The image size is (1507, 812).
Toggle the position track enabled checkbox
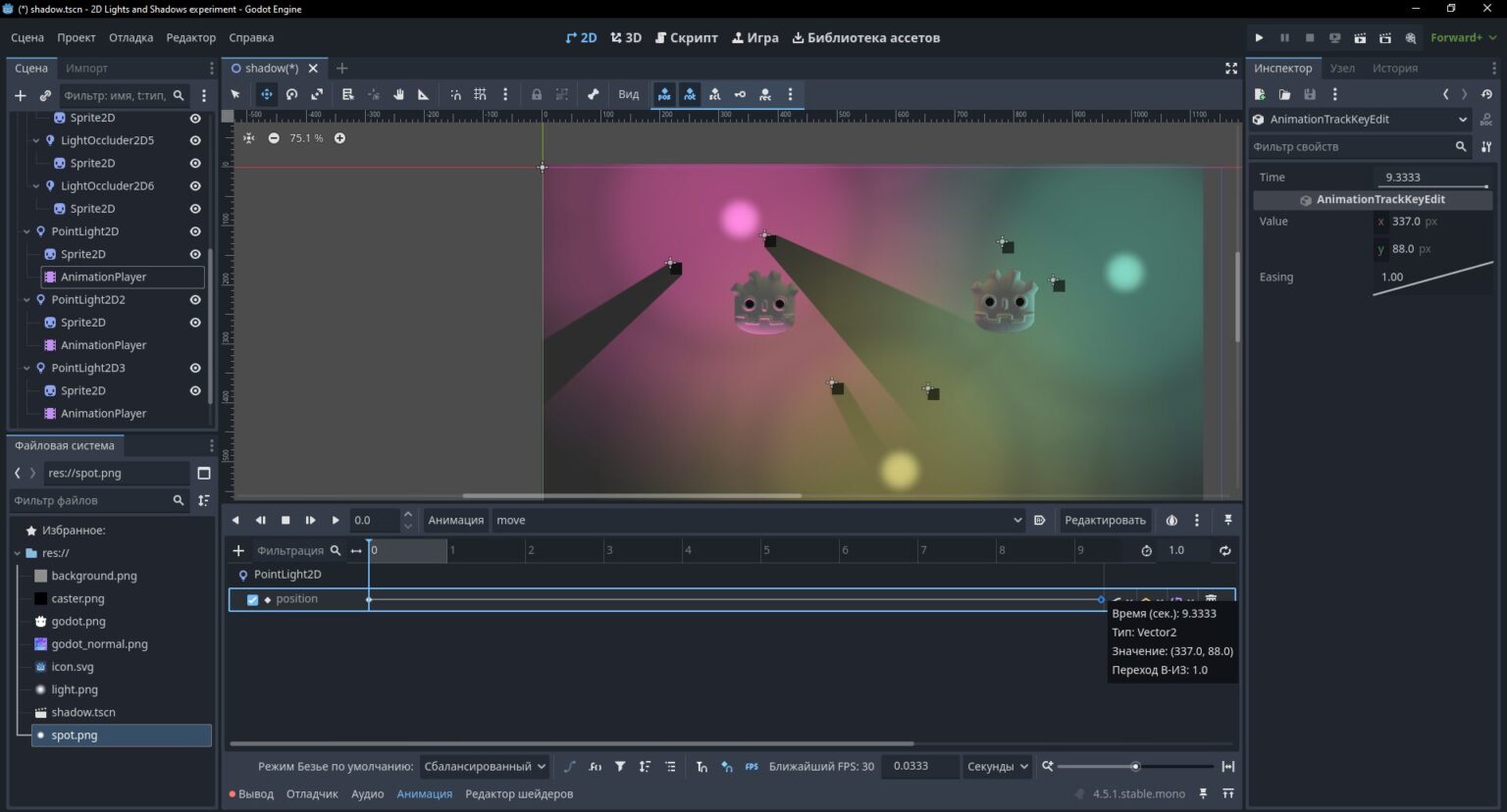[x=252, y=599]
